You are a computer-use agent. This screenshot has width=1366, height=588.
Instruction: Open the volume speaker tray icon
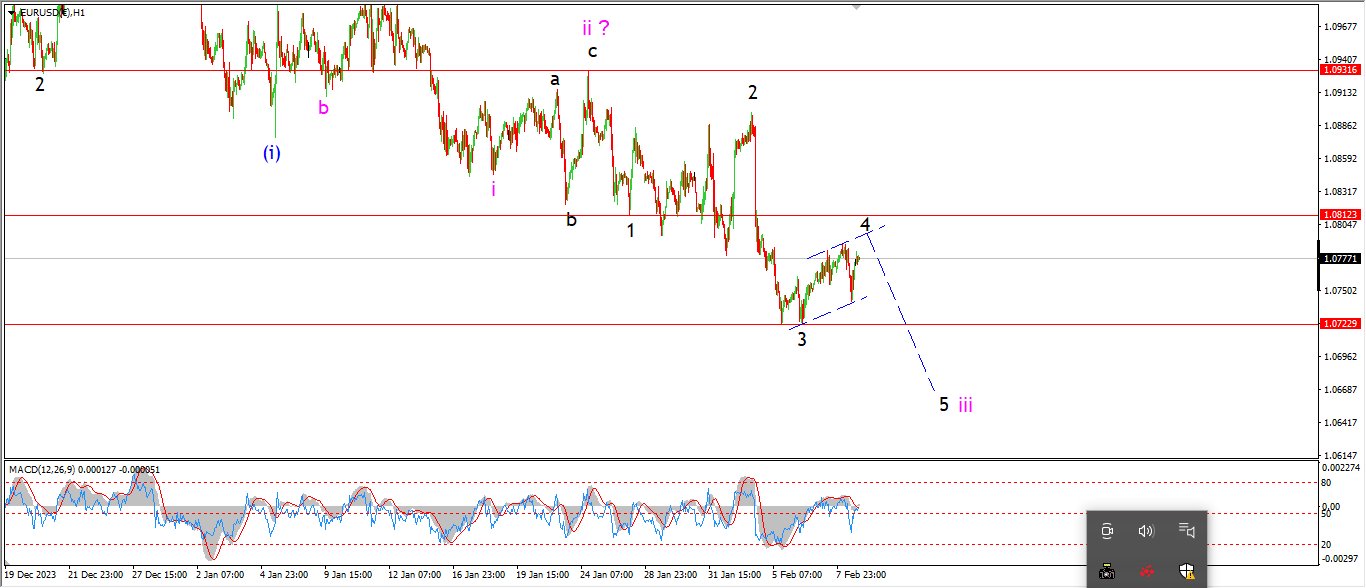point(1146,531)
